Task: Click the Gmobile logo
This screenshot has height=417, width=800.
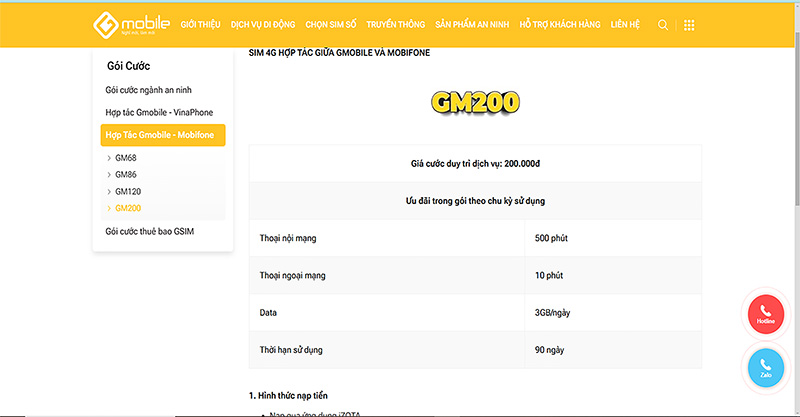Action: pos(131,24)
